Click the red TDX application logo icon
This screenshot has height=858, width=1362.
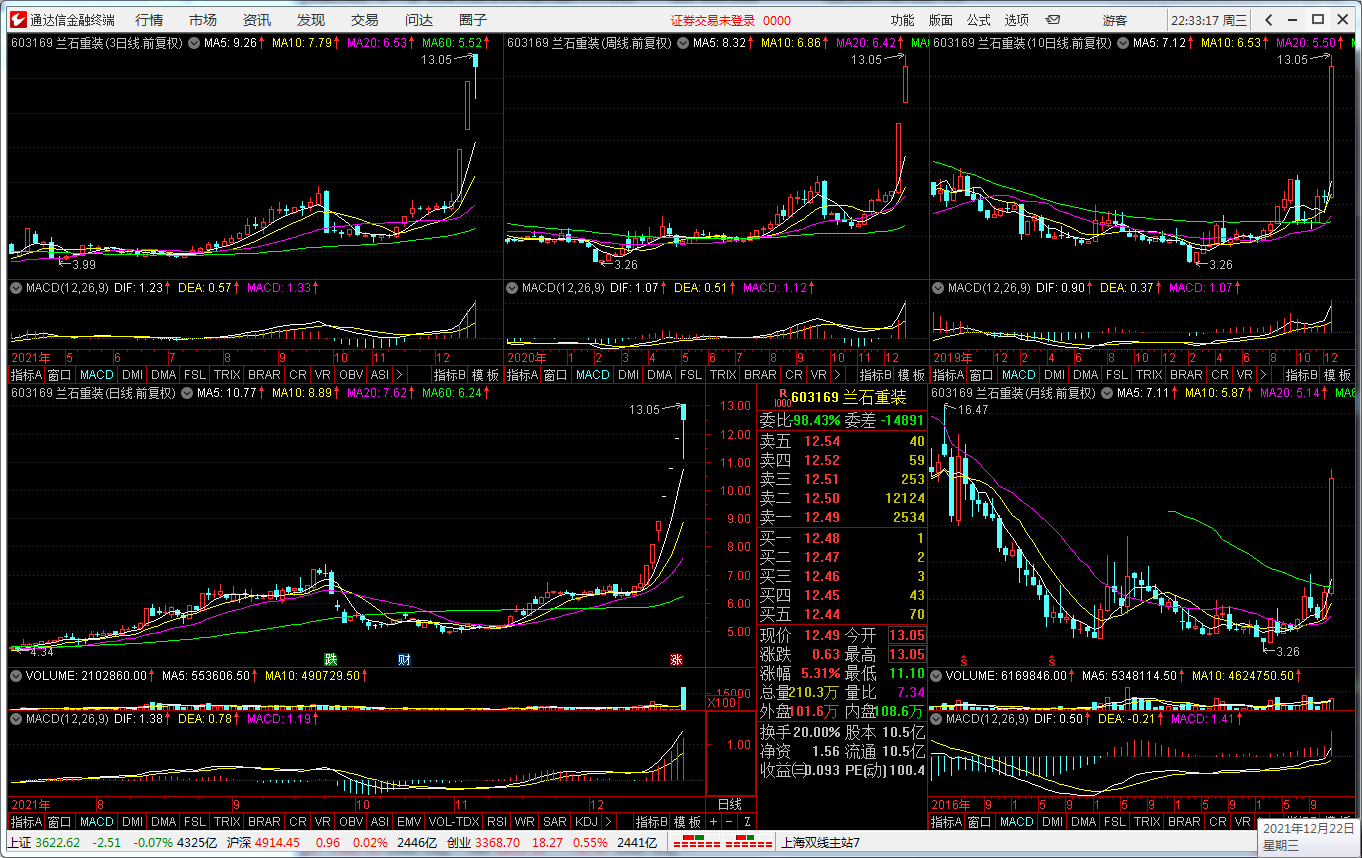16,20
